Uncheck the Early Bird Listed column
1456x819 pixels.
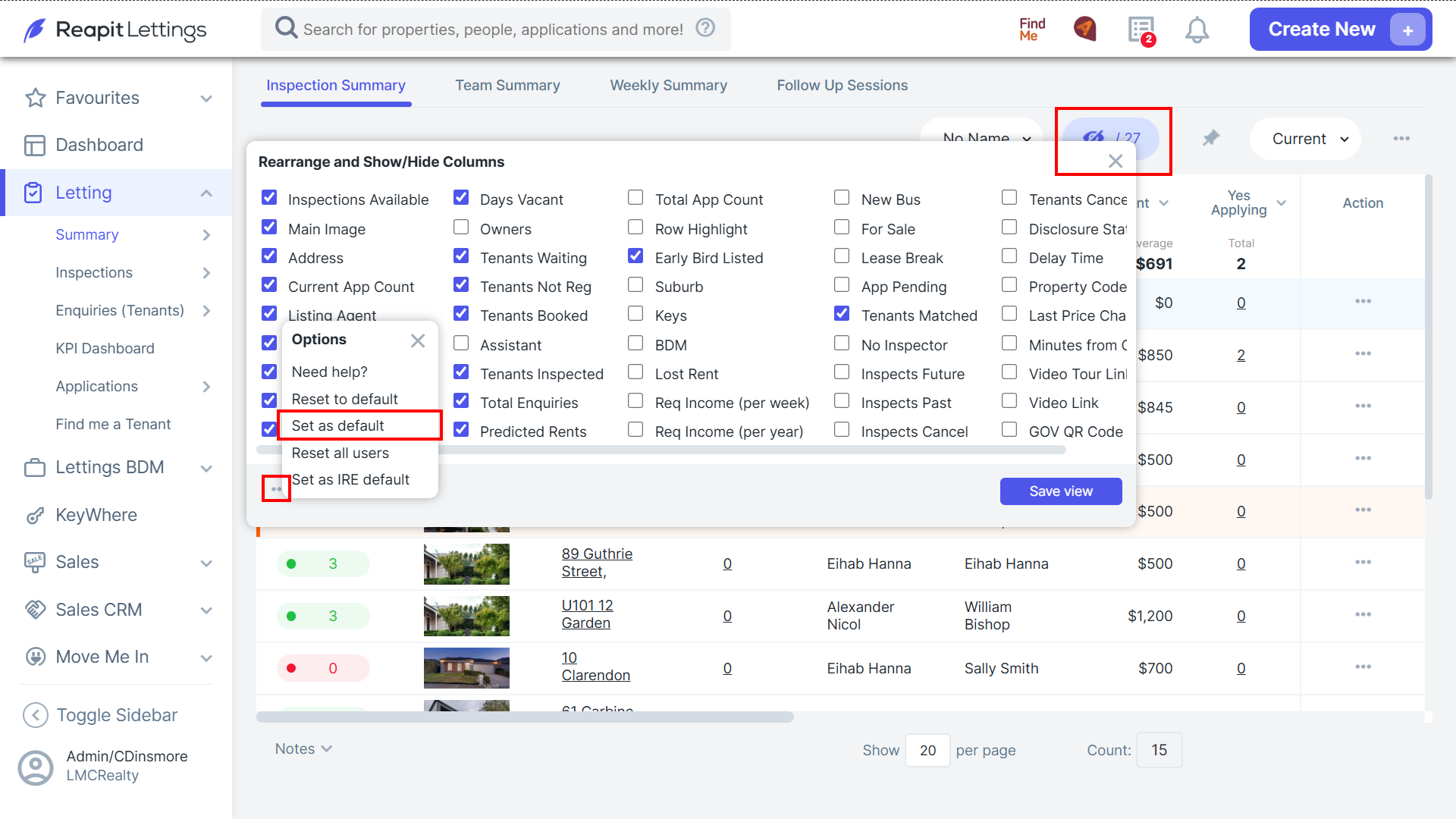click(635, 256)
